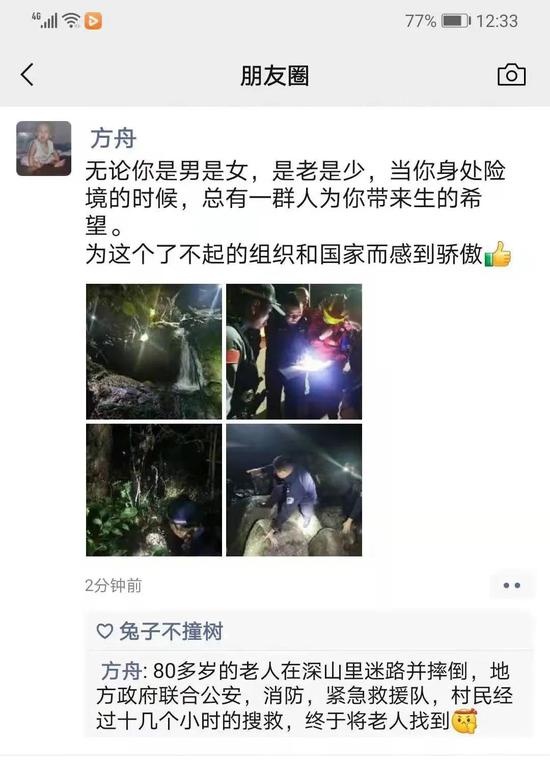Tap the heart like icon
Viewport: 550px width, 768px height.
tap(105, 631)
